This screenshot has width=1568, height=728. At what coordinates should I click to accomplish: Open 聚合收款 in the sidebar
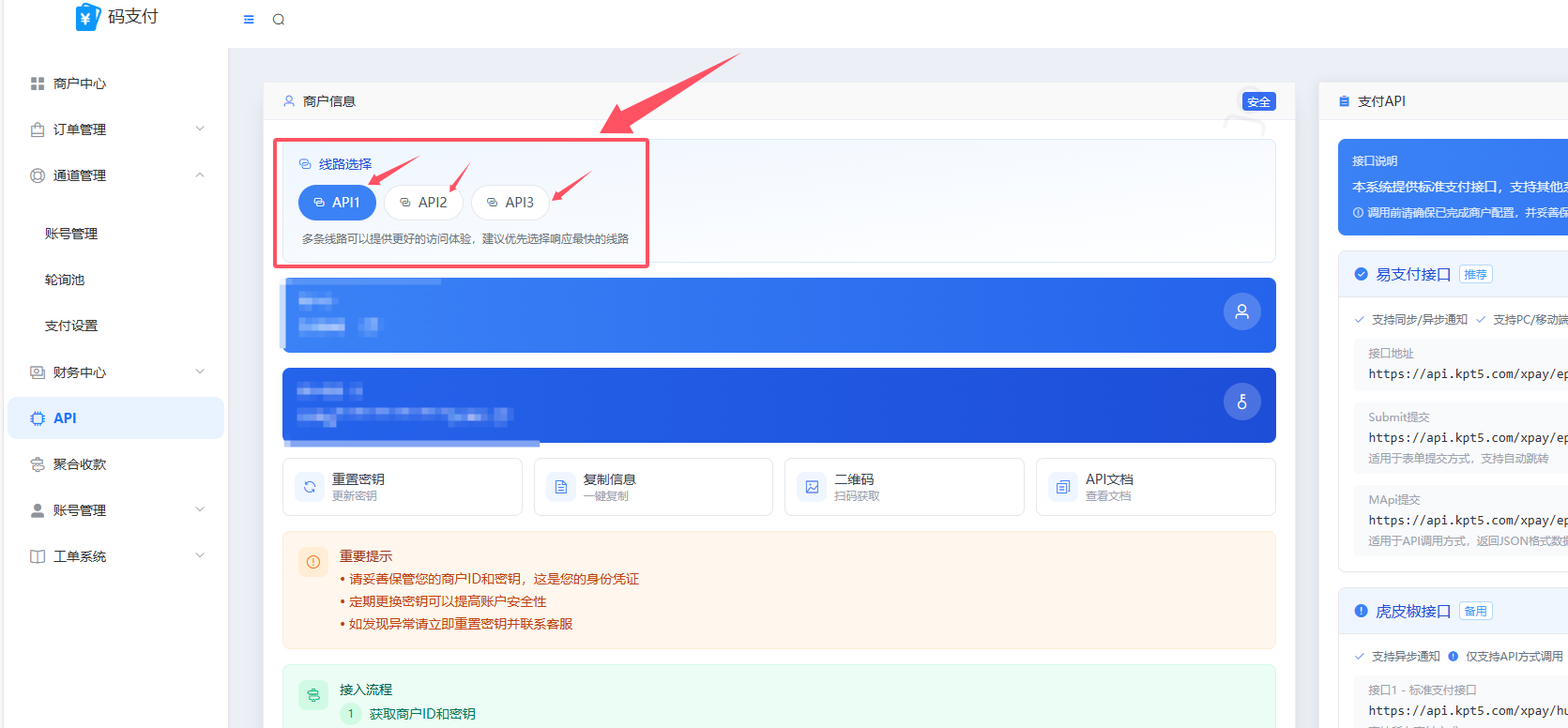(x=115, y=464)
